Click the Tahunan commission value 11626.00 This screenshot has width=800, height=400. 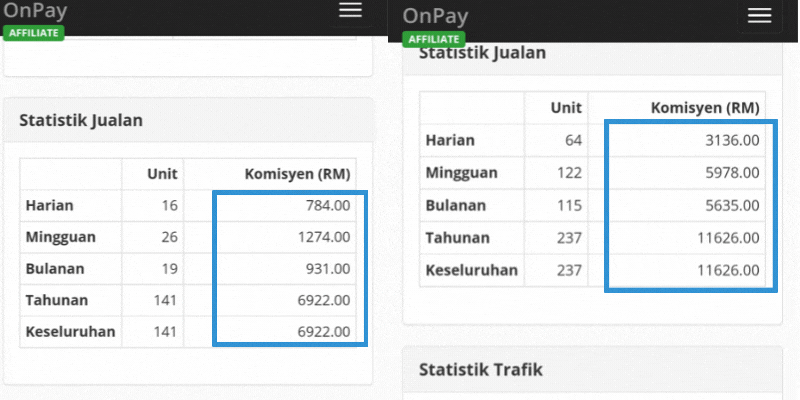click(x=728, y=237)
